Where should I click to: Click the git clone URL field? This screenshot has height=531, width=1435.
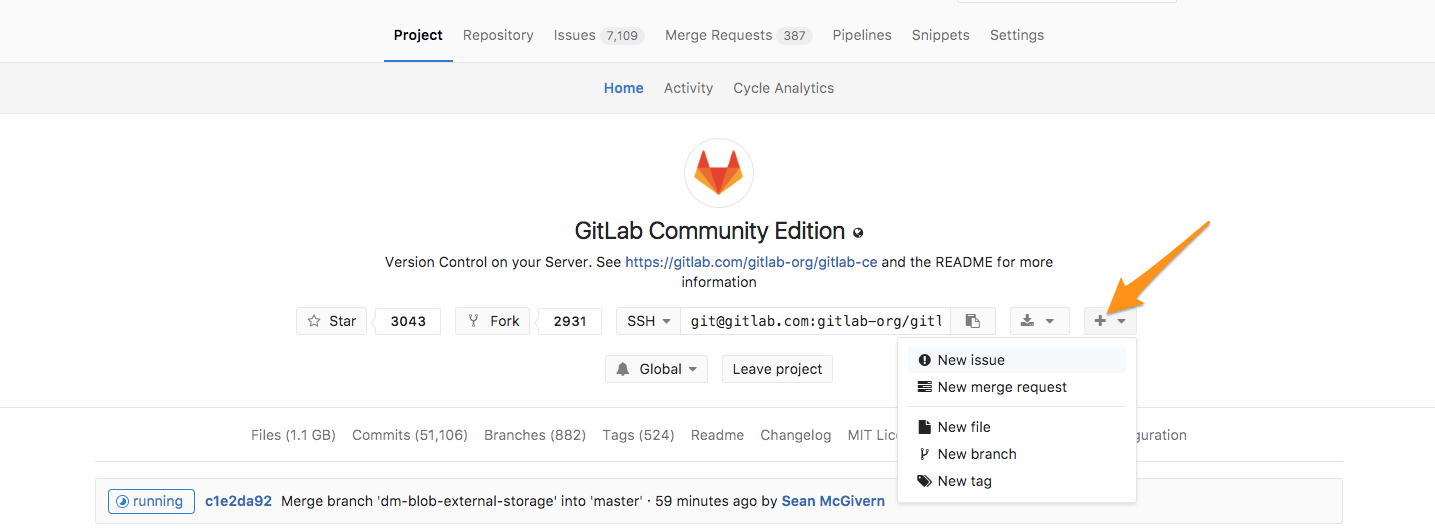click(x=815, y=321)
